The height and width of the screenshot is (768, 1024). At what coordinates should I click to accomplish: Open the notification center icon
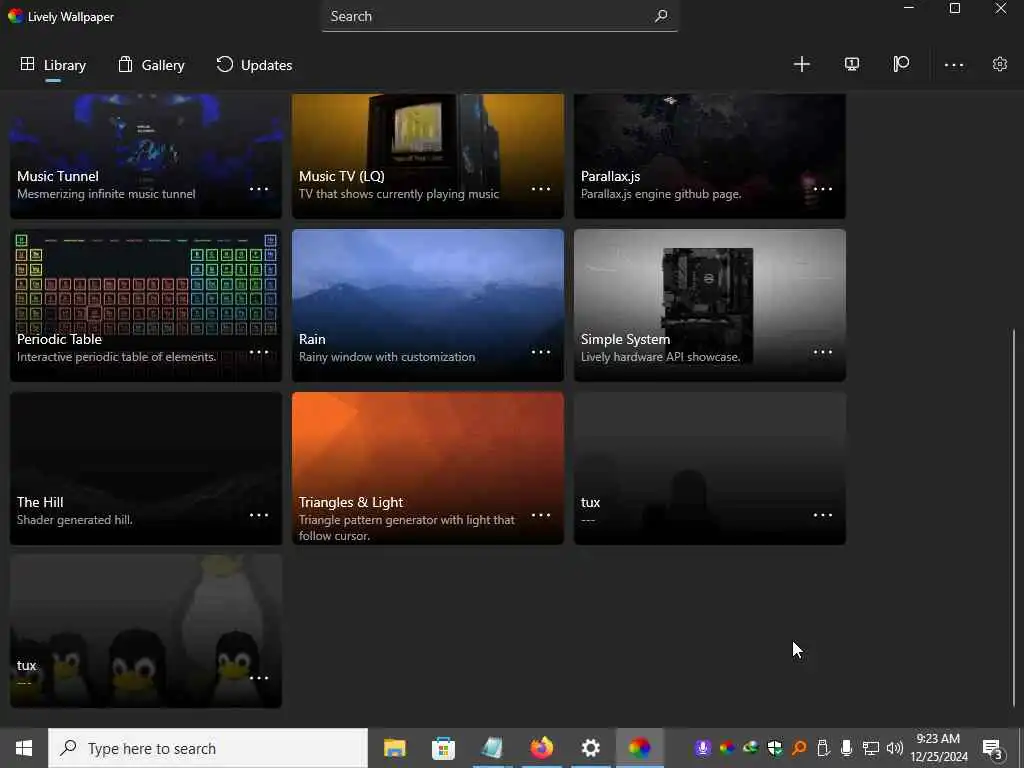point(992,748)
